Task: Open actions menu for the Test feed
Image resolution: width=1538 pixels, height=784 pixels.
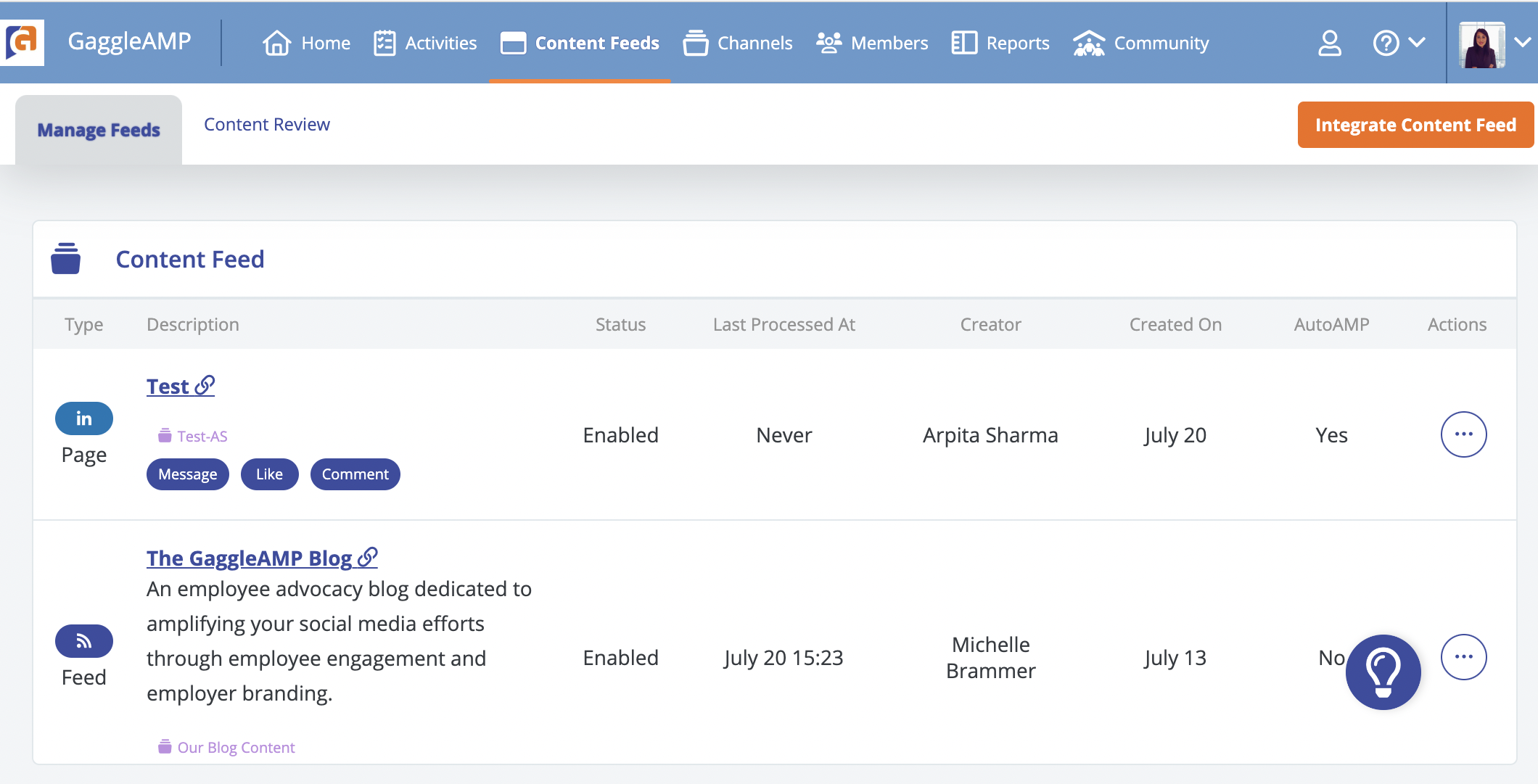Action: pyautogui.click(x=1463, y=434)
